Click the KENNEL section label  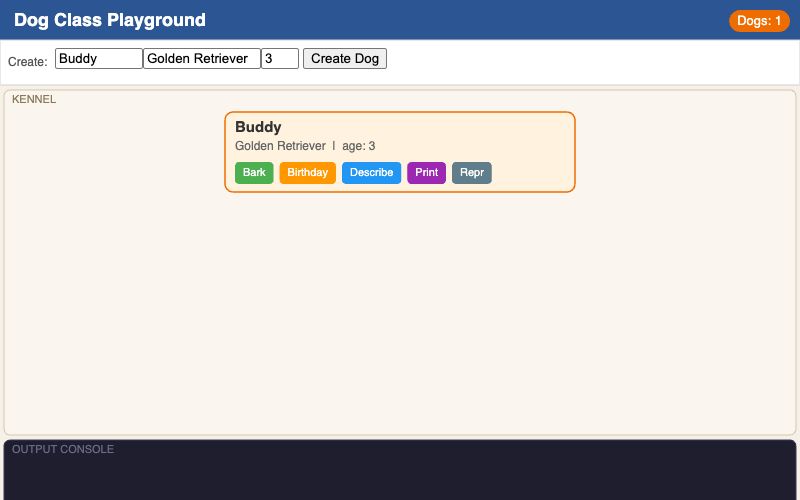(x=34, y=100)
